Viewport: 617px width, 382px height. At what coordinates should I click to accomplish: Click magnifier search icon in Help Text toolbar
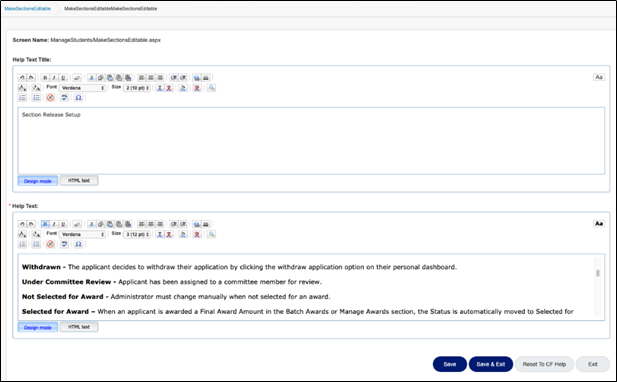[212, 234]
